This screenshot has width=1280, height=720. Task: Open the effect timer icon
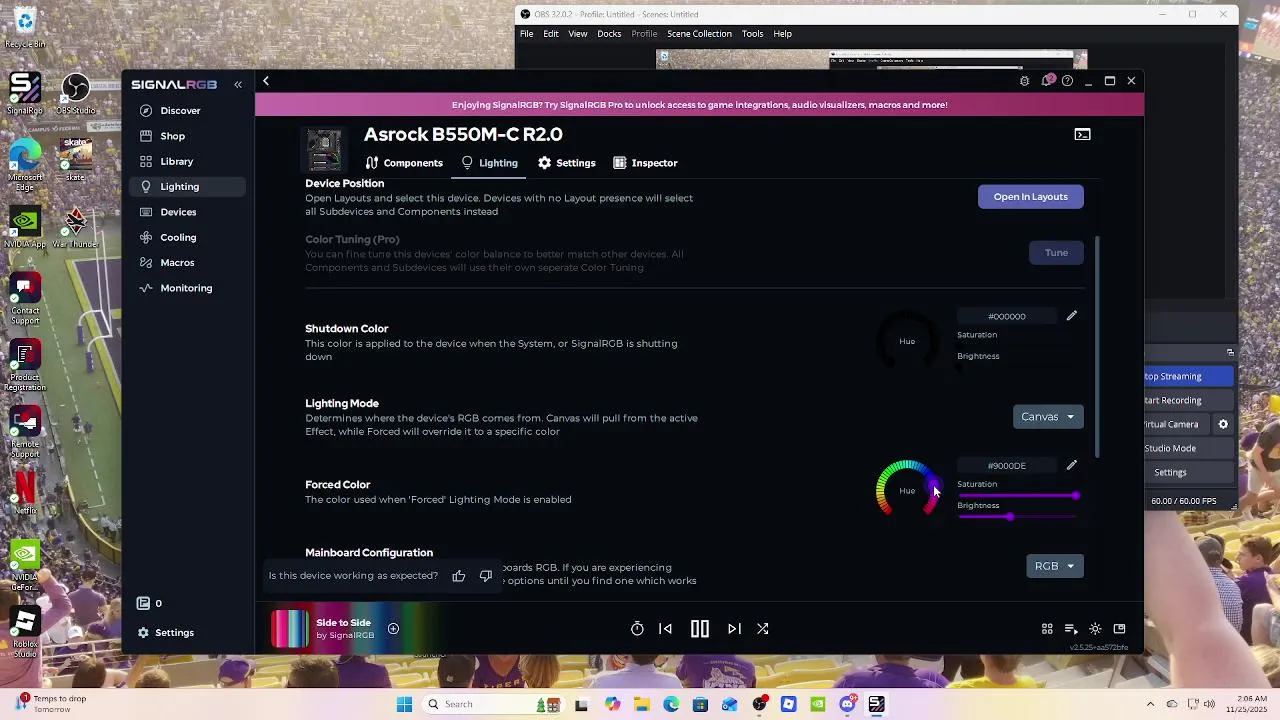637,629
